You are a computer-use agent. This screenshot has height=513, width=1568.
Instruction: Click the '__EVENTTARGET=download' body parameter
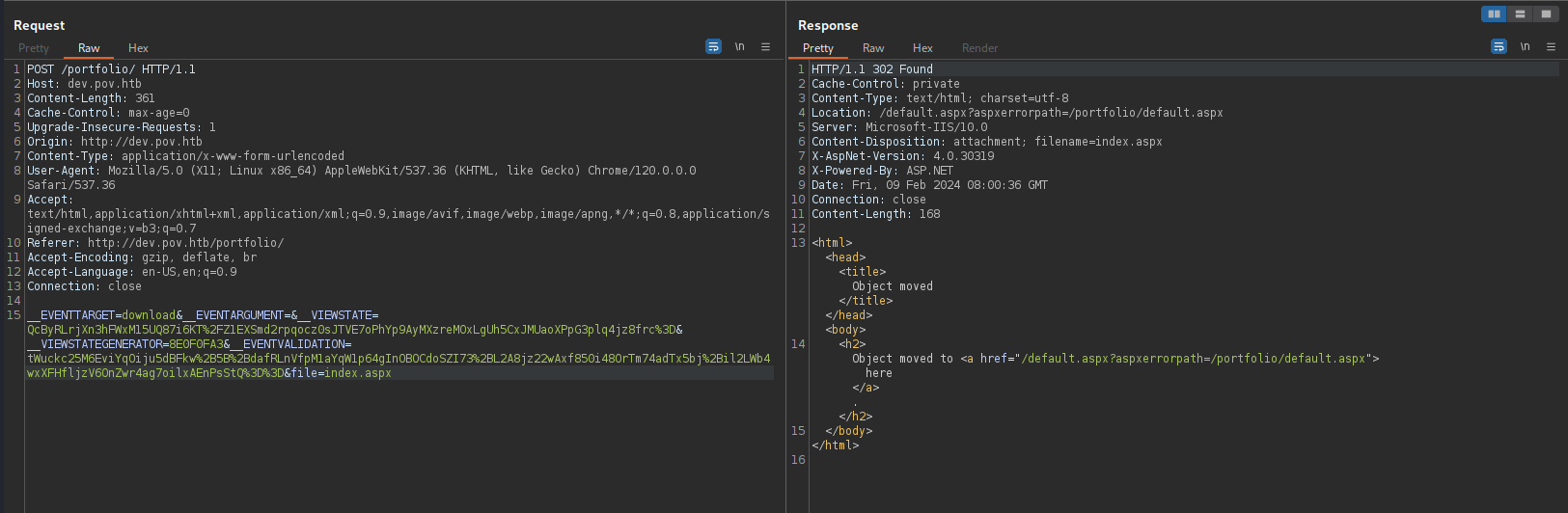(101, 315)
